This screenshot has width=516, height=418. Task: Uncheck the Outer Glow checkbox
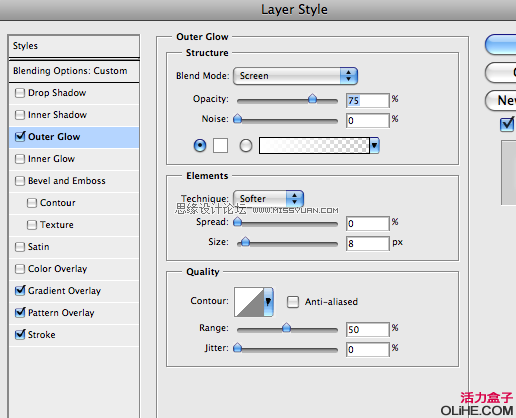pyautogui.click(x=20, y=136)
